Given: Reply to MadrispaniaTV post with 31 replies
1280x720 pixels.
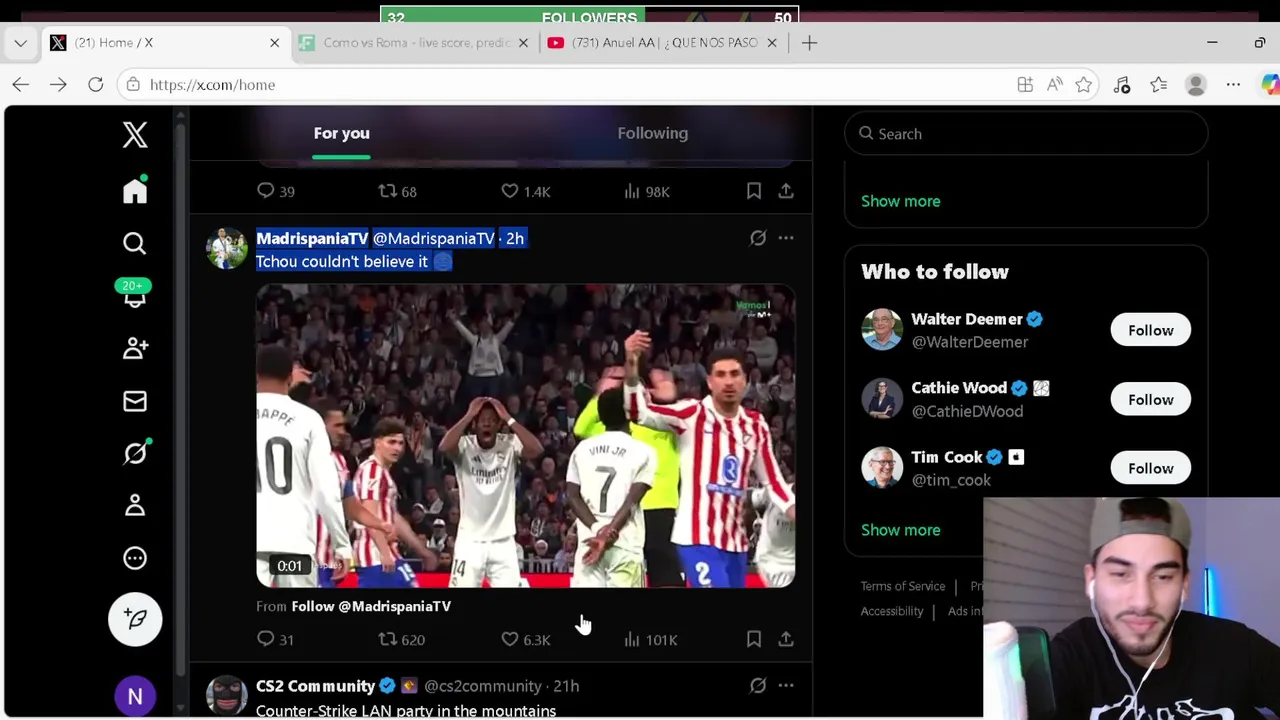Looking at the screenshot, I should pos(275,639).
